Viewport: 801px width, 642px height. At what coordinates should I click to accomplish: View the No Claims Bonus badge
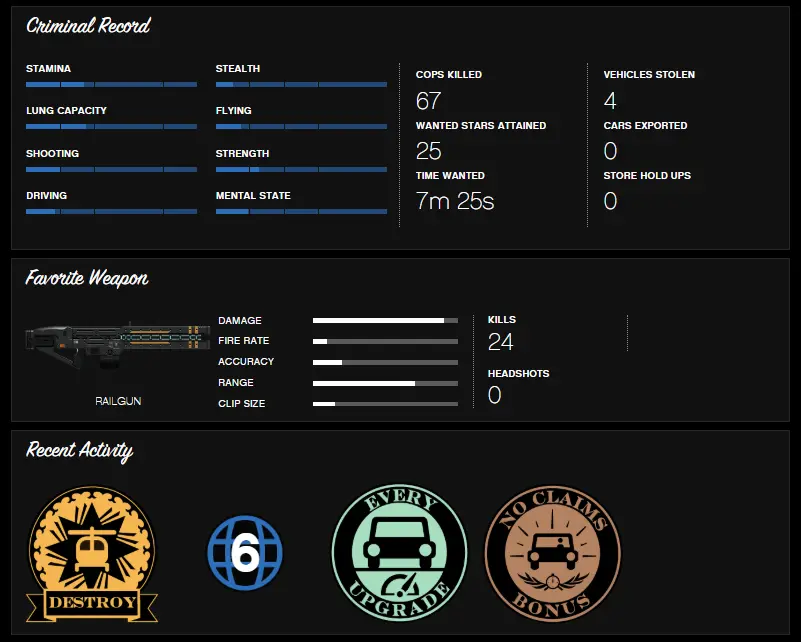point(553,554)
